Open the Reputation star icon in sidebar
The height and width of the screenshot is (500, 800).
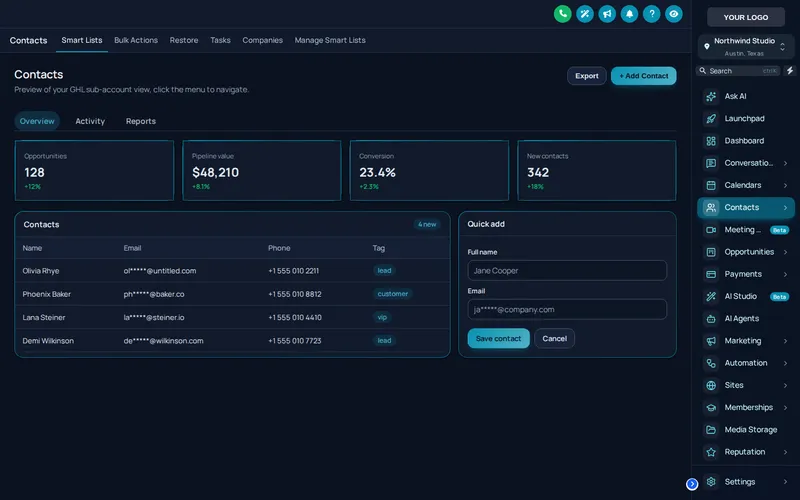point(711,452)
